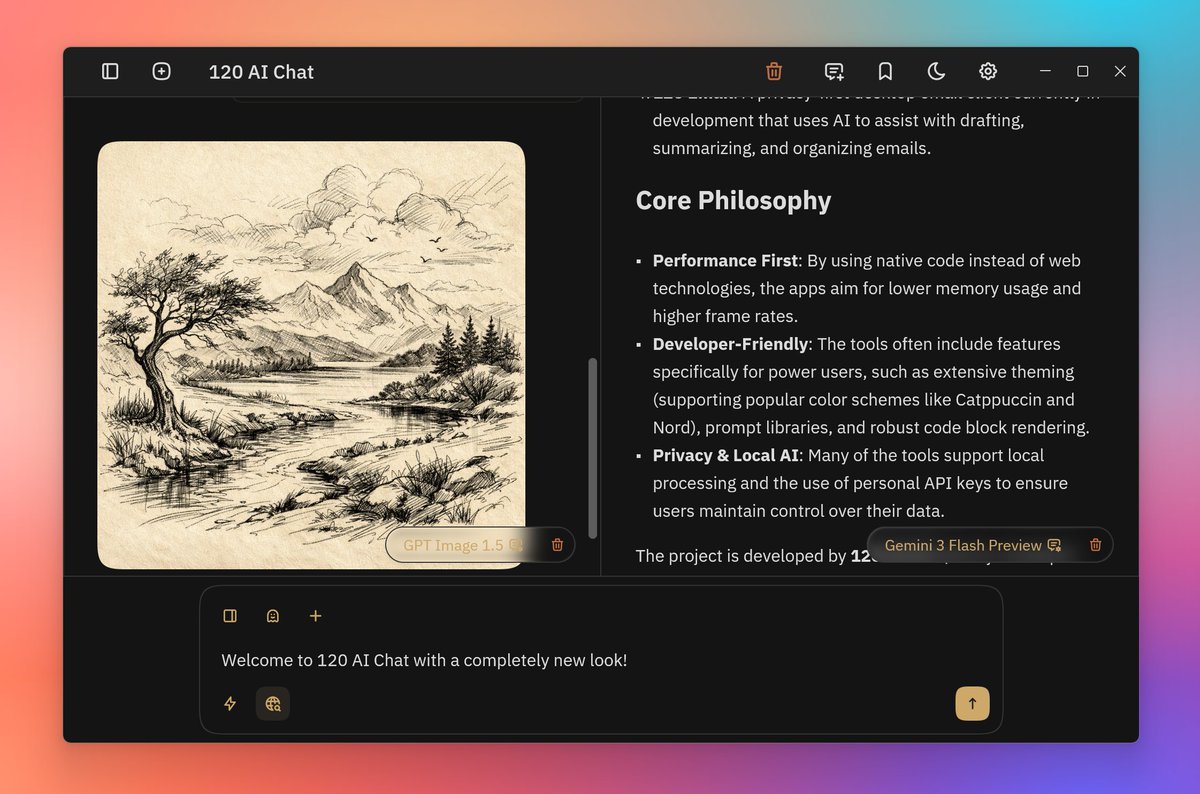
Task: Open settings gear icon
Action: point(988,71)
